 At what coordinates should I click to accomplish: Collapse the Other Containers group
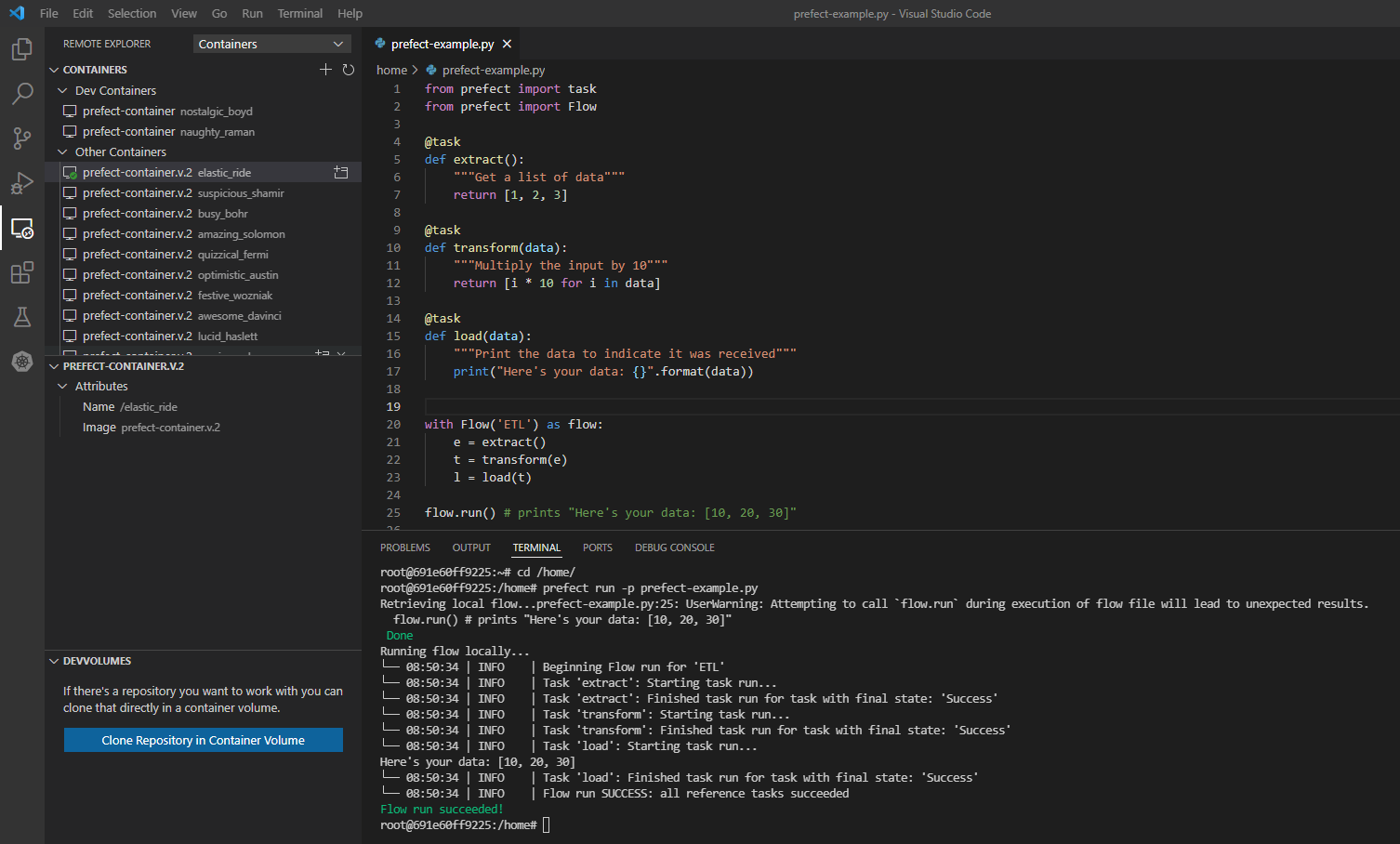(63, 152)
